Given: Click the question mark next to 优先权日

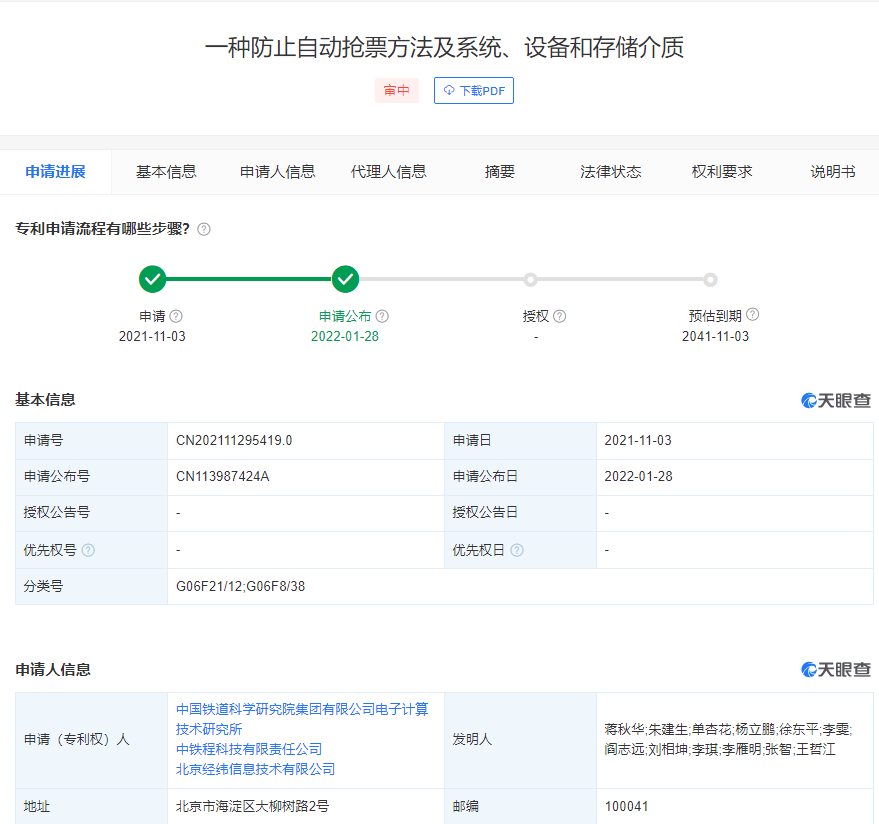Looking at the screenshot, I should pyautogui.click(x=516, y=550).
